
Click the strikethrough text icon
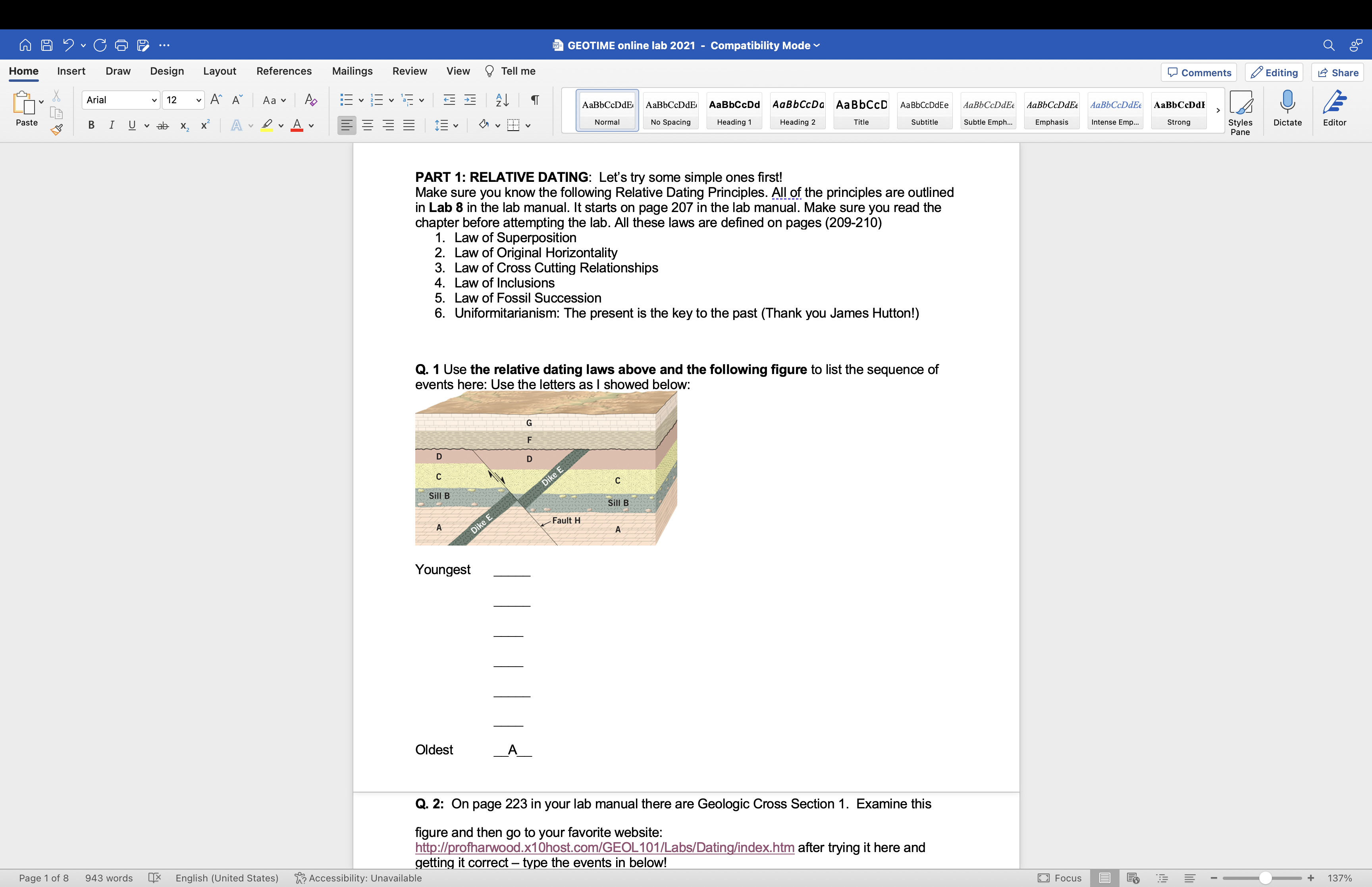tap(163, 125)
